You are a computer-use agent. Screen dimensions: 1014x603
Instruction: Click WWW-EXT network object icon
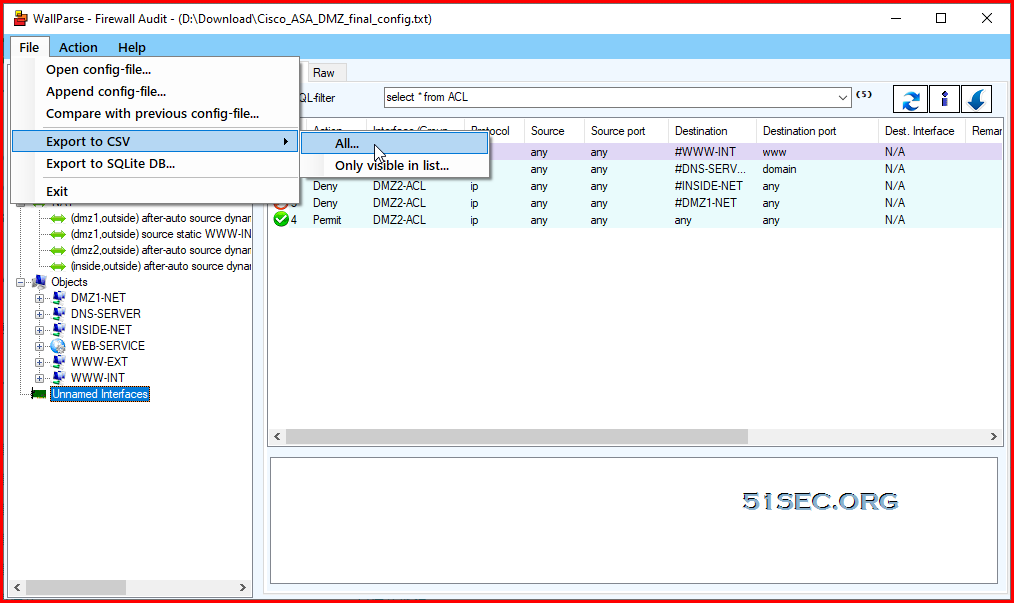coord(58,362)
